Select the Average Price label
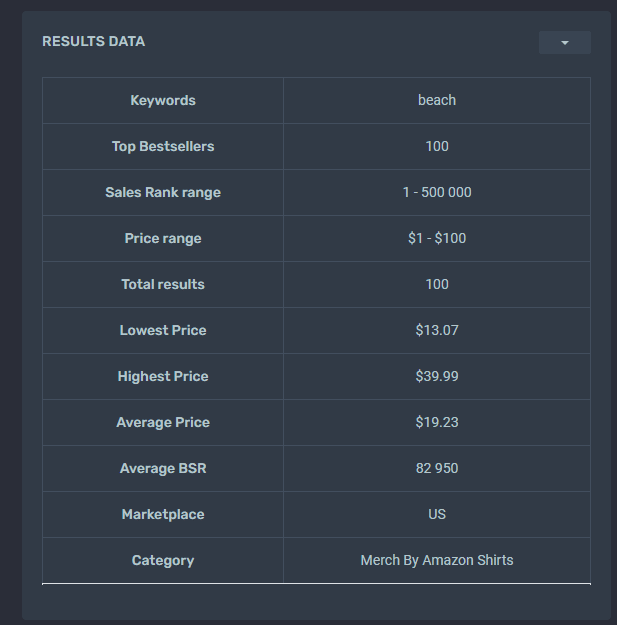This screenshot has height=625, width=617. point(163,423)
